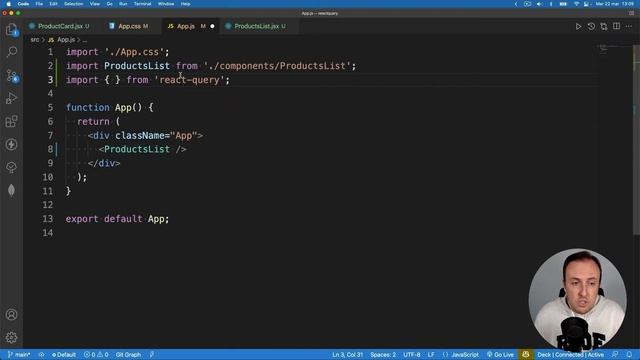Open the tree-shaped extension icon in the activity bar

coord(11,167)
